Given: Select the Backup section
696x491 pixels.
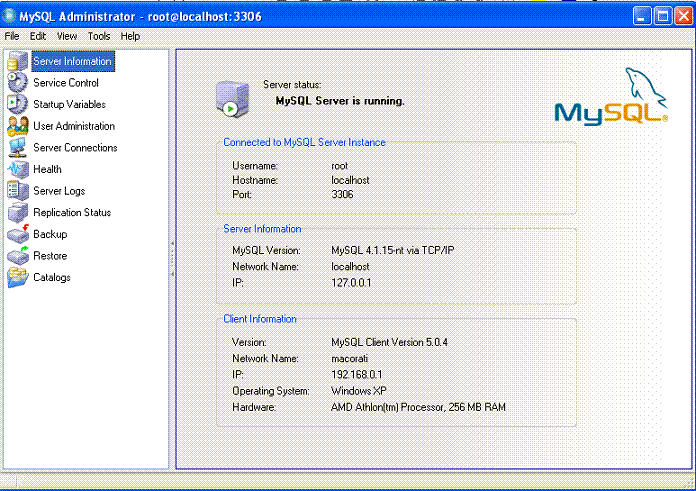Looking at the screenshot, I should point(50,234).
